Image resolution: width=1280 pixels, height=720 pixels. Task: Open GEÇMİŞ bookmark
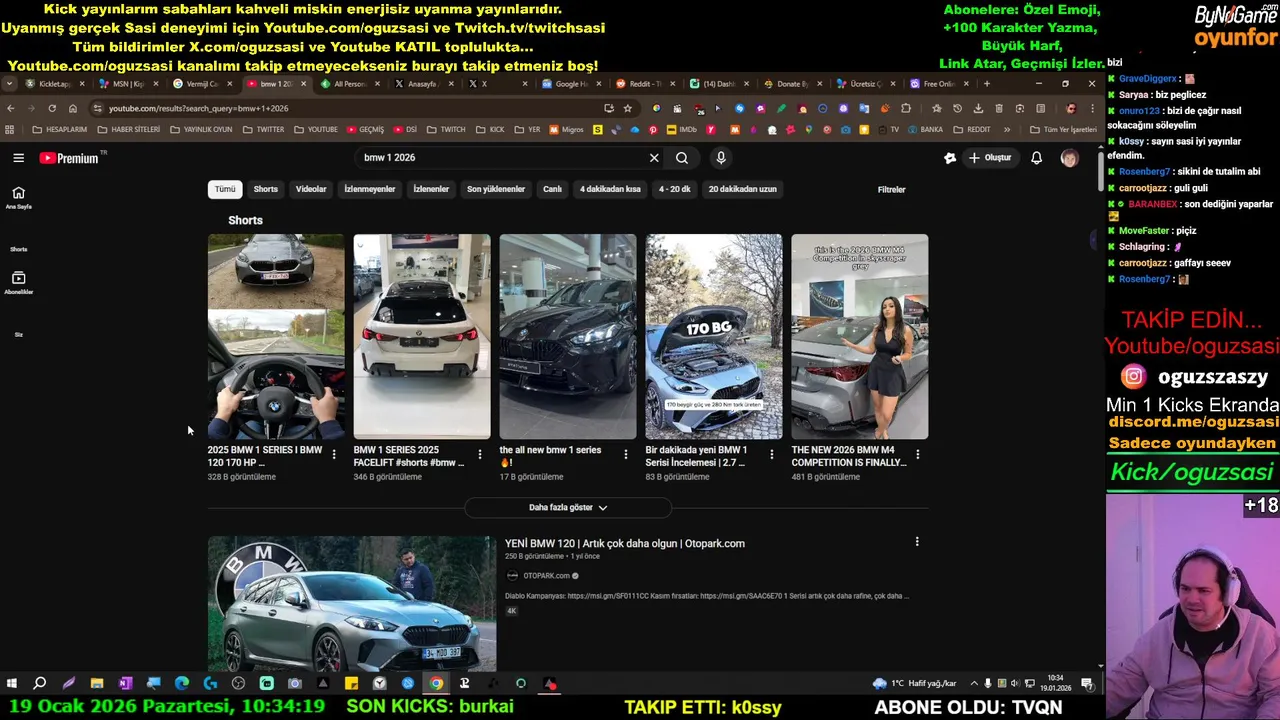click(365, 130)
